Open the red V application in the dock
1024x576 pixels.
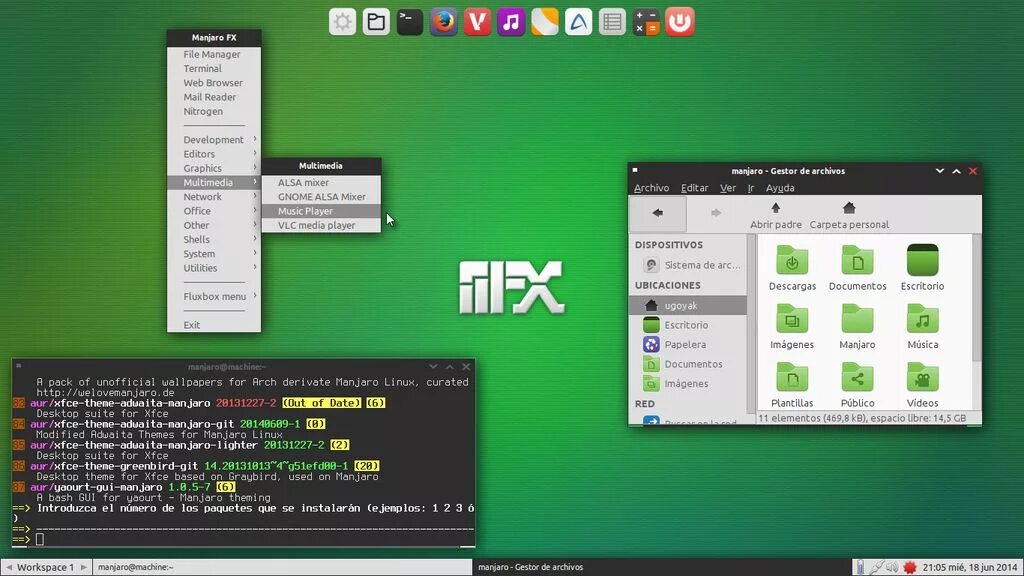[x=477, y=22]
